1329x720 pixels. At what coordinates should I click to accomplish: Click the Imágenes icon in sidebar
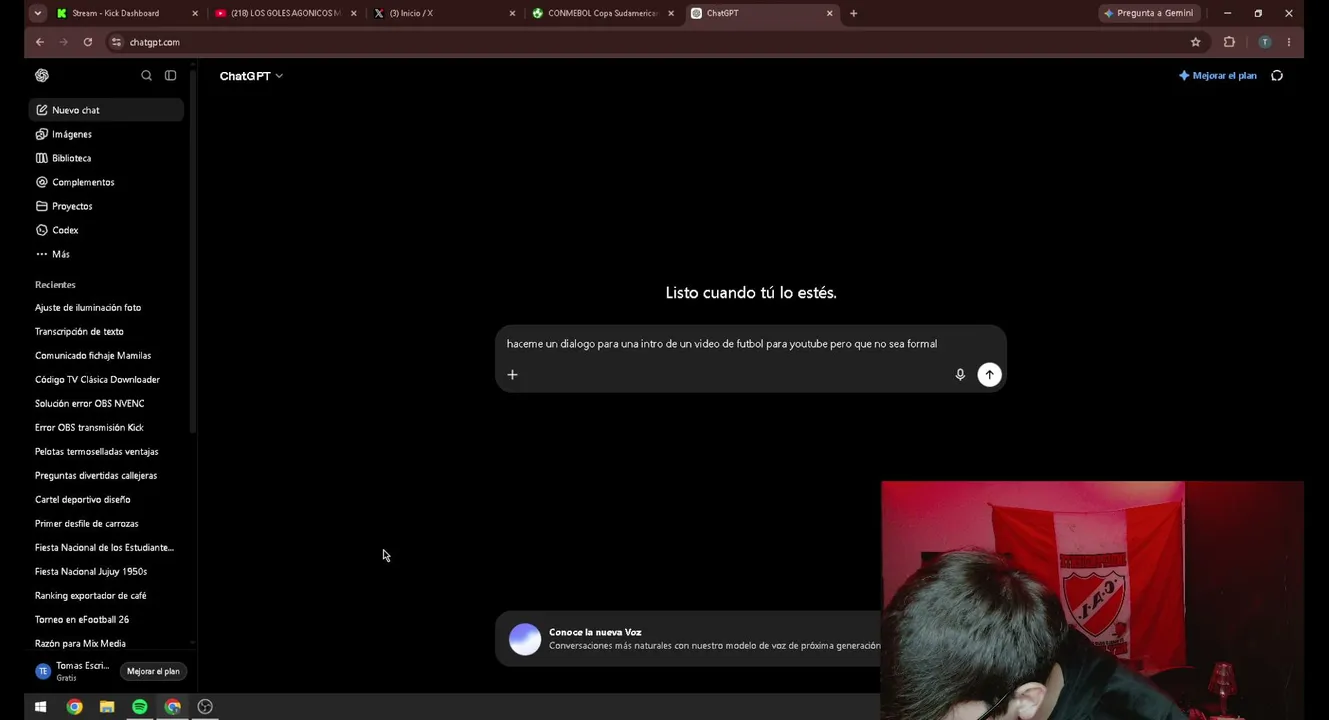(x=42, y=134)
